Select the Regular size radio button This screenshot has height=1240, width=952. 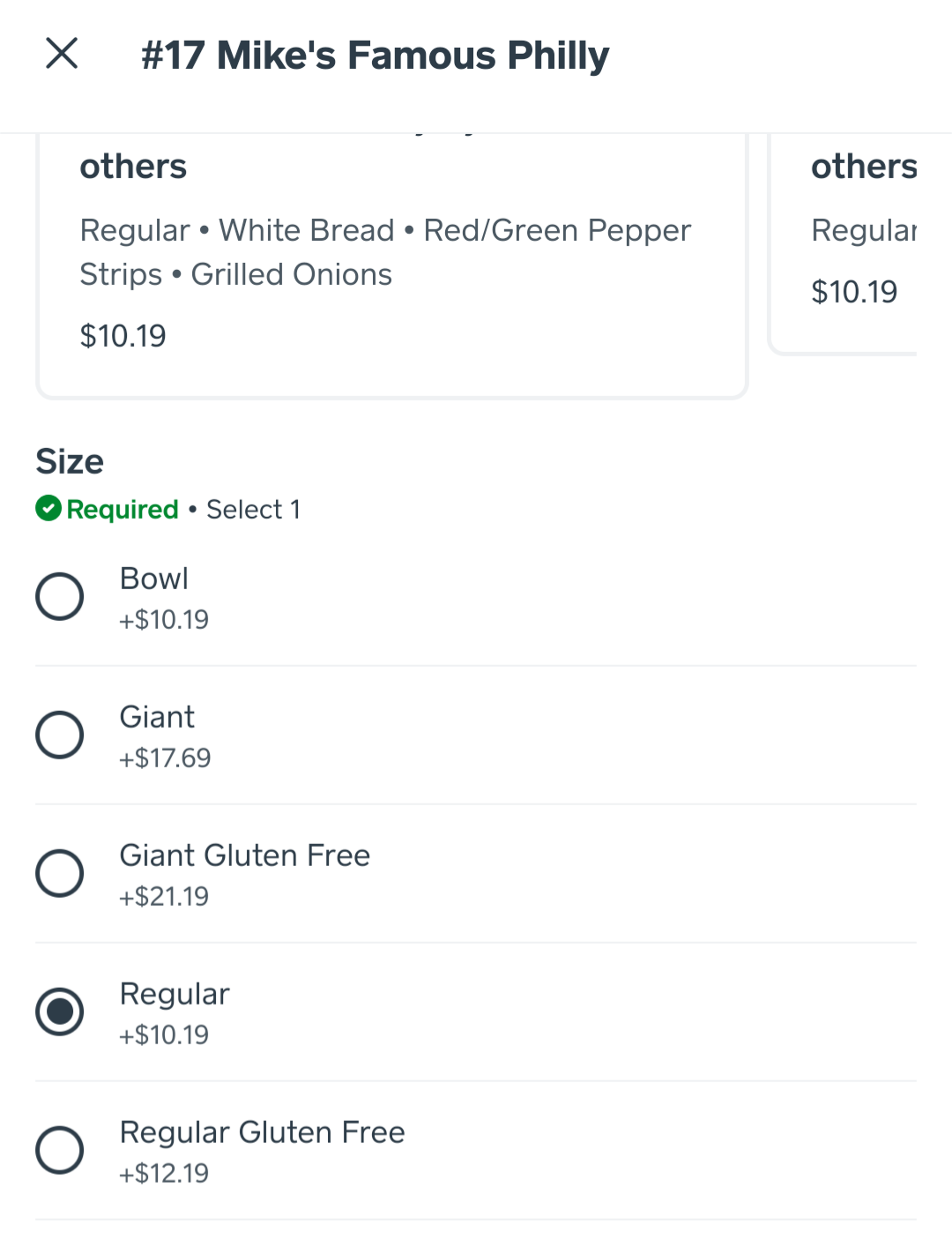click(60, 1012)
